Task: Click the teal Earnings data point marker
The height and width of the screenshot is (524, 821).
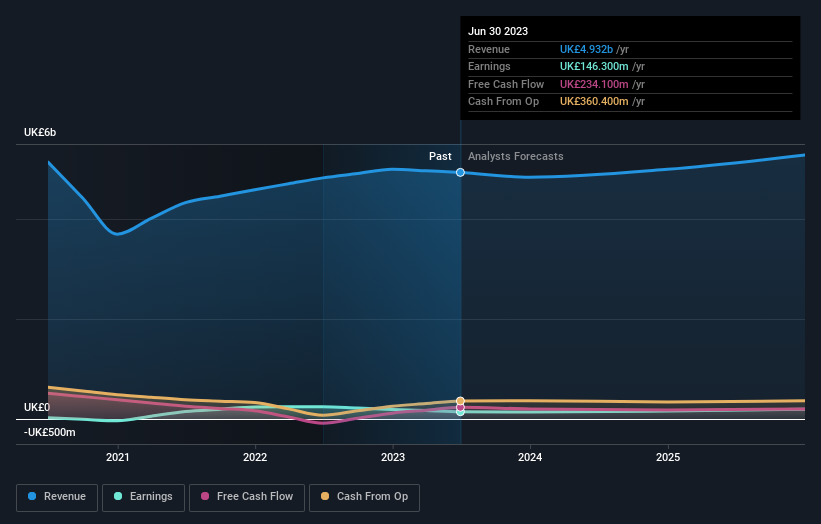Action: (x=460, y=412)
